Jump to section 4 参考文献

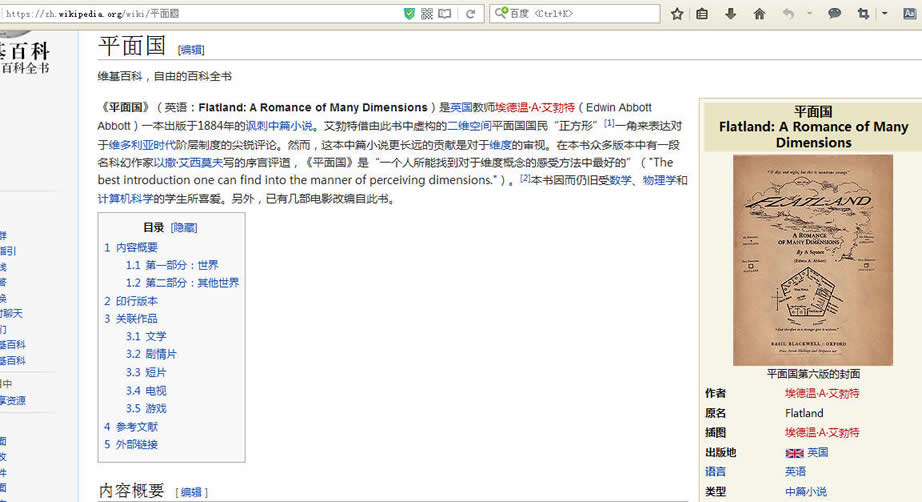click(131, 427)
